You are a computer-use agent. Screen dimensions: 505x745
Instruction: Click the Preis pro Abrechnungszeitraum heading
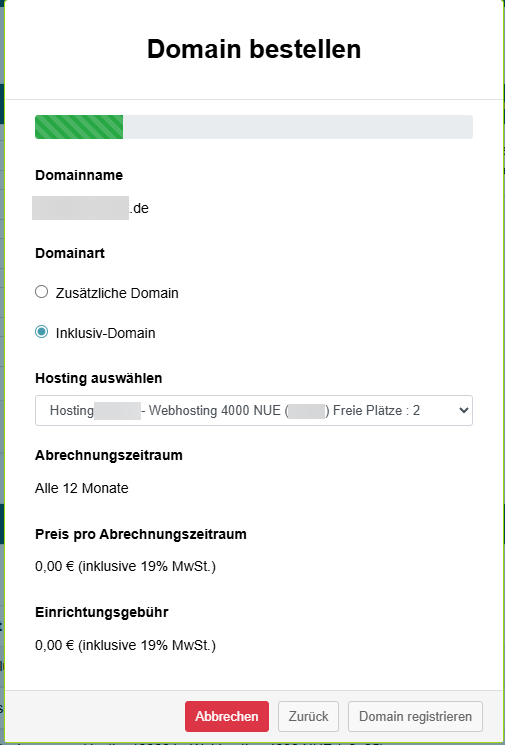coord(141,534)
